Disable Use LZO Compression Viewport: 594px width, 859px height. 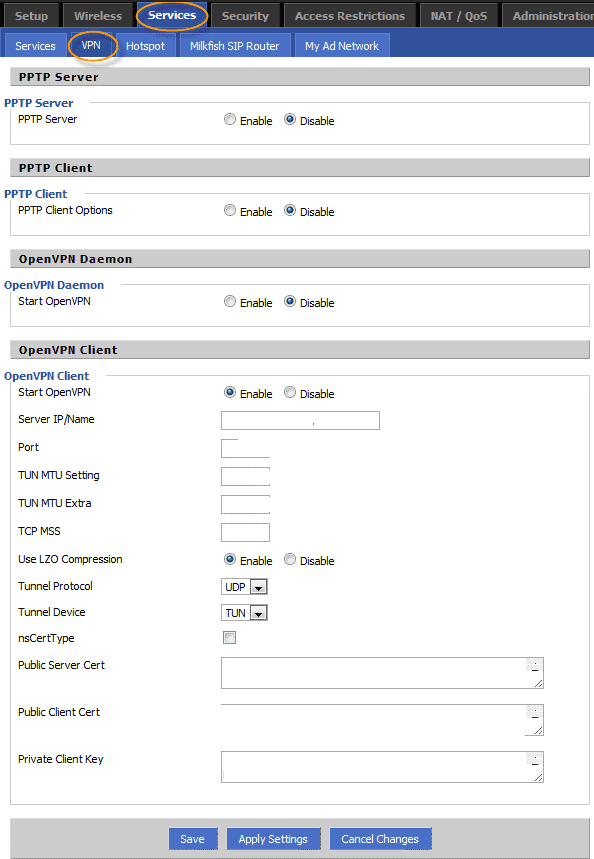click(x=290, y=559)
